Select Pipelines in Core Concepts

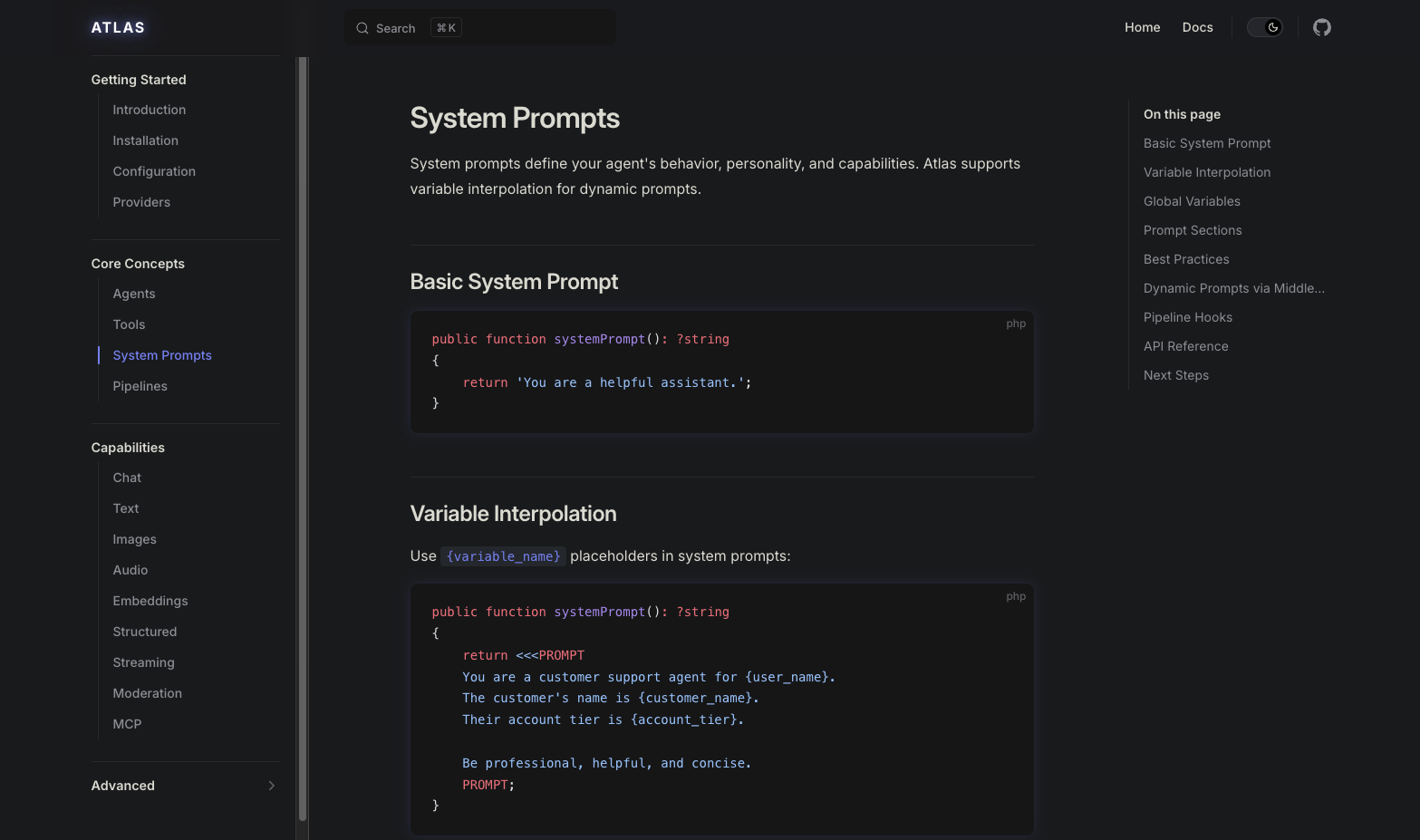[140, 386]
